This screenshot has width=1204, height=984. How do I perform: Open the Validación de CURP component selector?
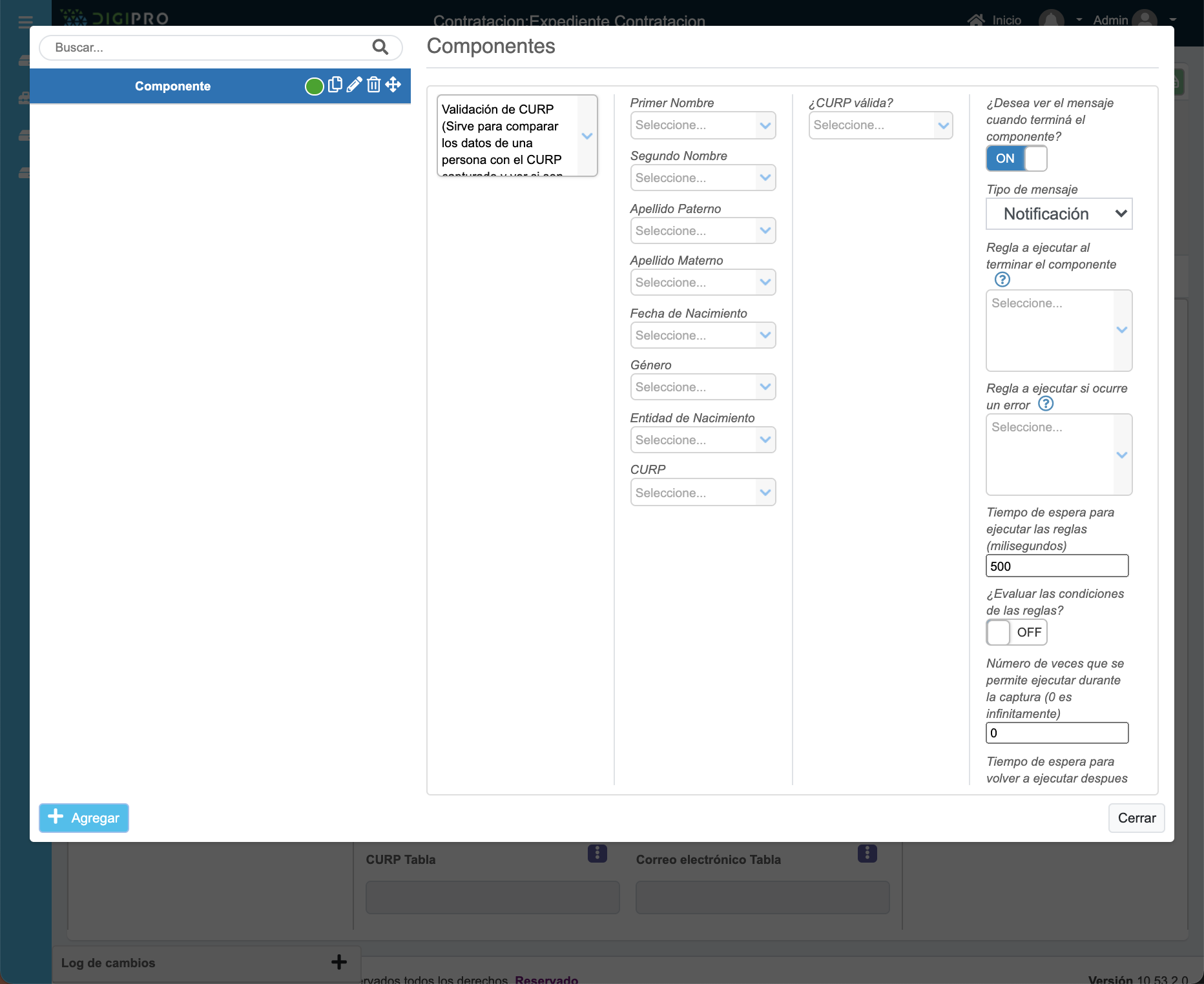pos(517,136)
